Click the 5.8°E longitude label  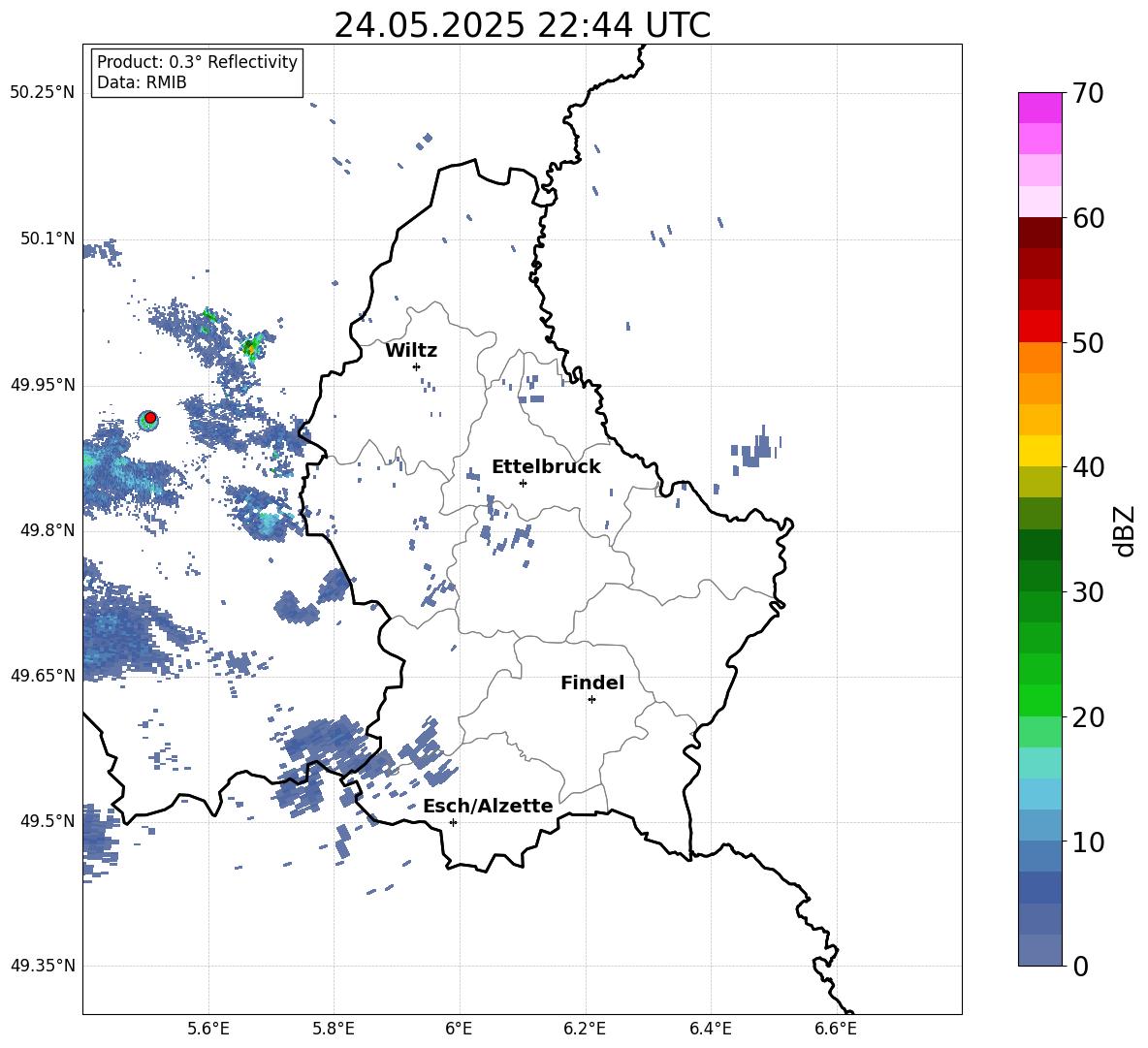(334, 1029)
